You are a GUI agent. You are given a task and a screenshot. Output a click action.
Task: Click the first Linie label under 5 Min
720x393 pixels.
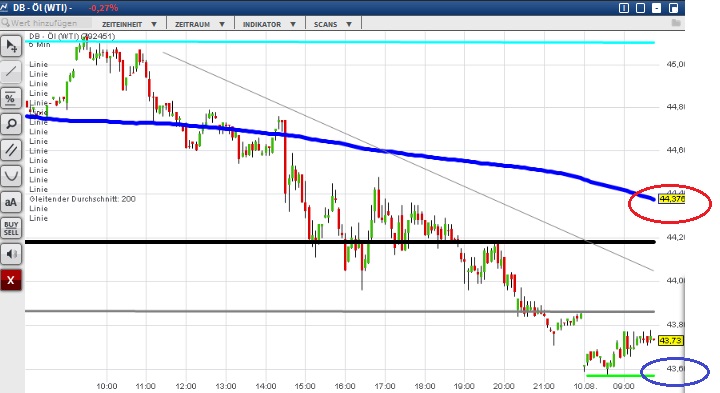[x=39, y=64]
